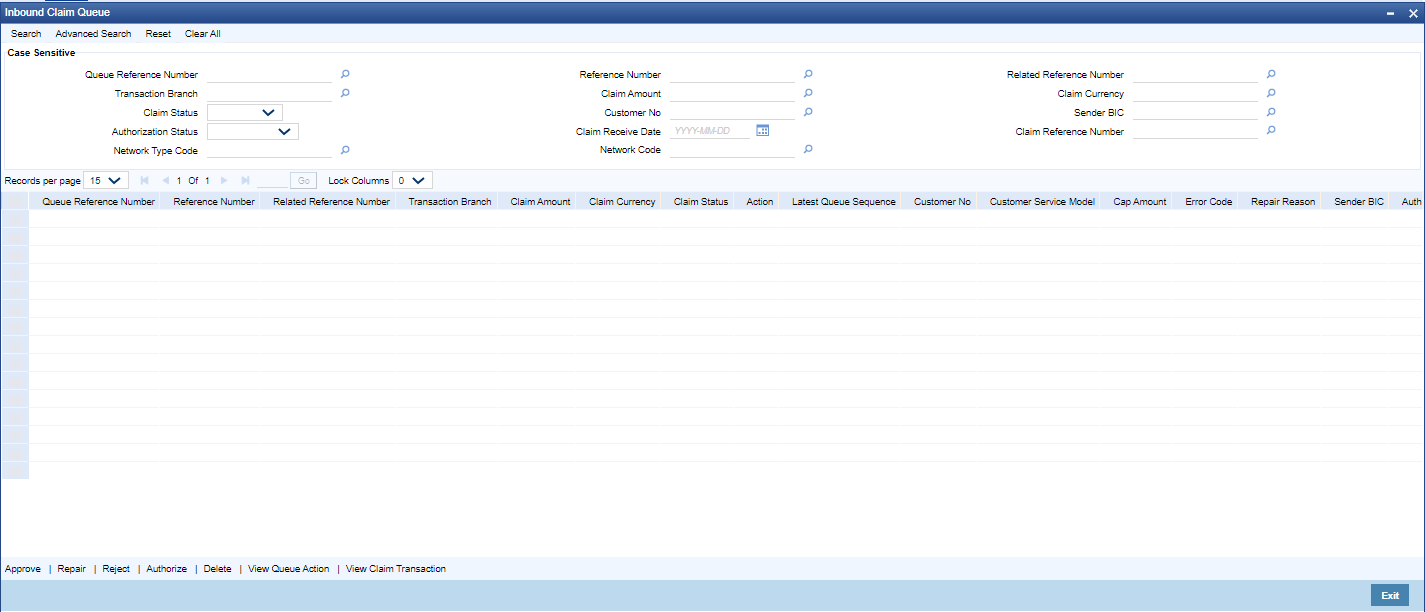Focus the page number input beside Go
This screenshot has width=1425, height=612.
(x=272, y=181)
